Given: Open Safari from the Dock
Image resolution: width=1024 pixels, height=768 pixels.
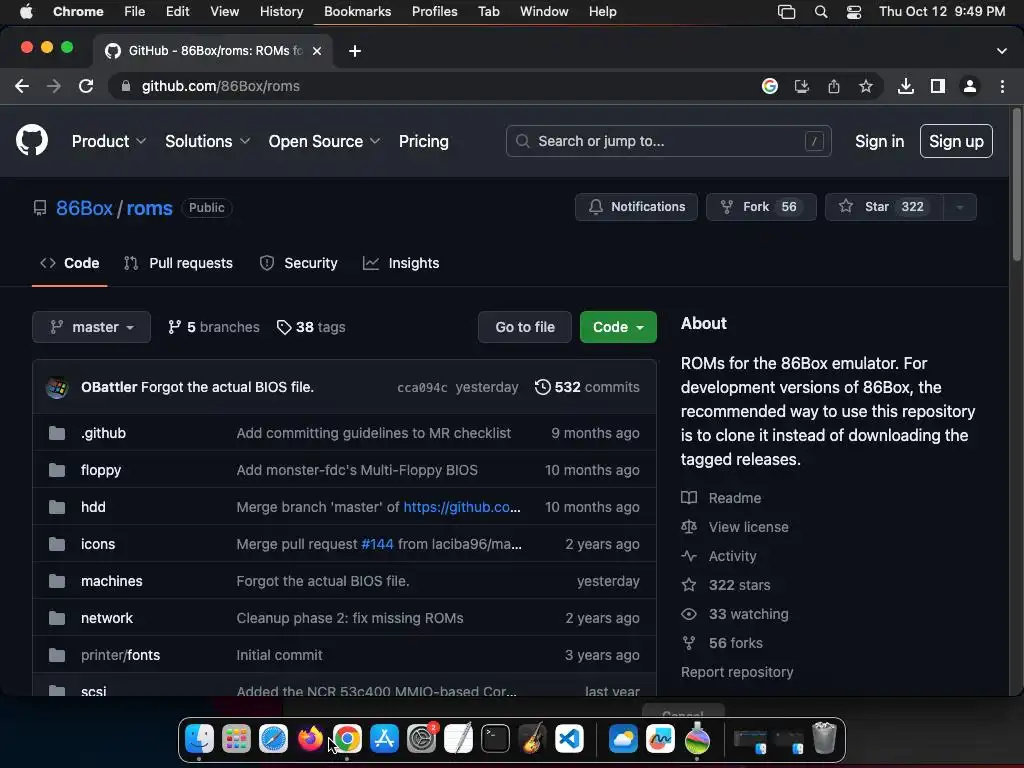Looking at the screenshot, I should pos(273,739).
